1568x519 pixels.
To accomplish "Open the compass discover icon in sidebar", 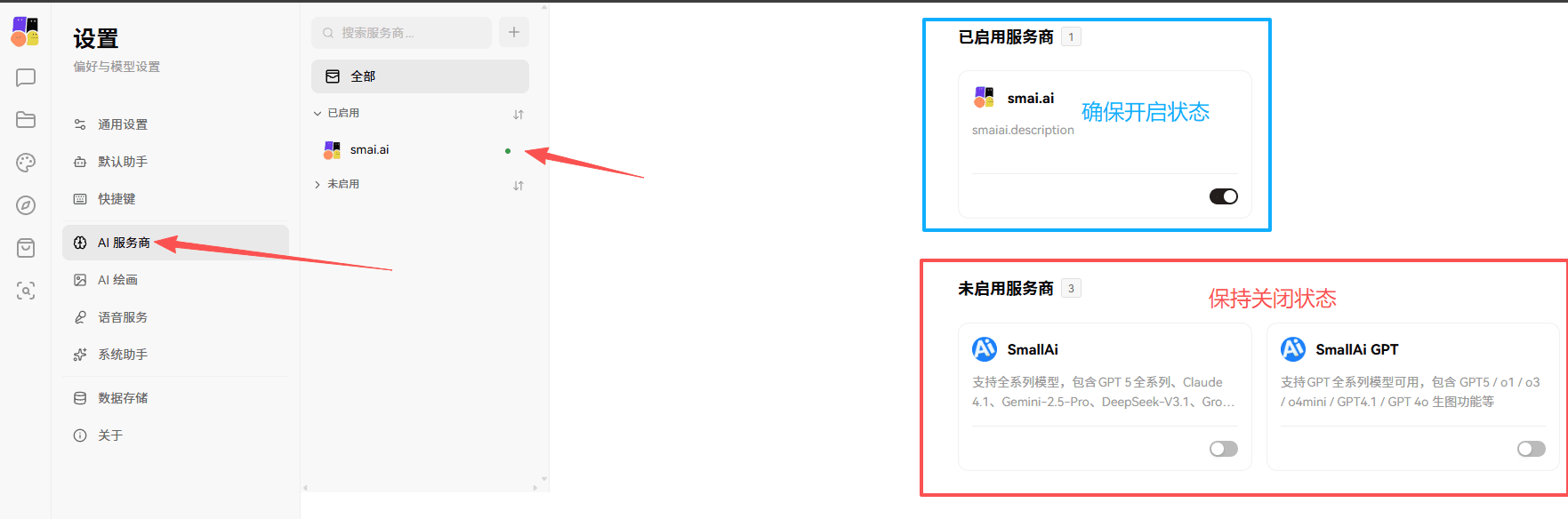I will click(x=26, y=205).
